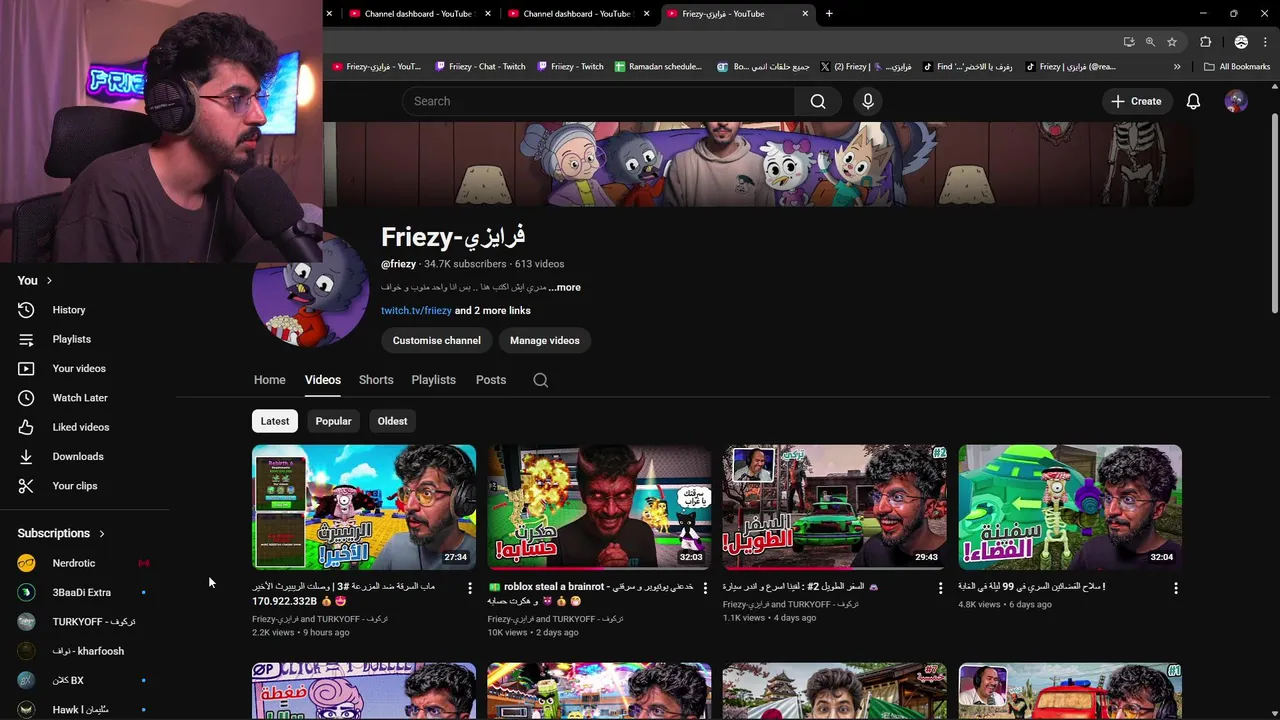Close the Friezy YouTube browser tab
The width and height of the screenshot is (1280, 720).
pyautogui.click(x=805, y=13)
